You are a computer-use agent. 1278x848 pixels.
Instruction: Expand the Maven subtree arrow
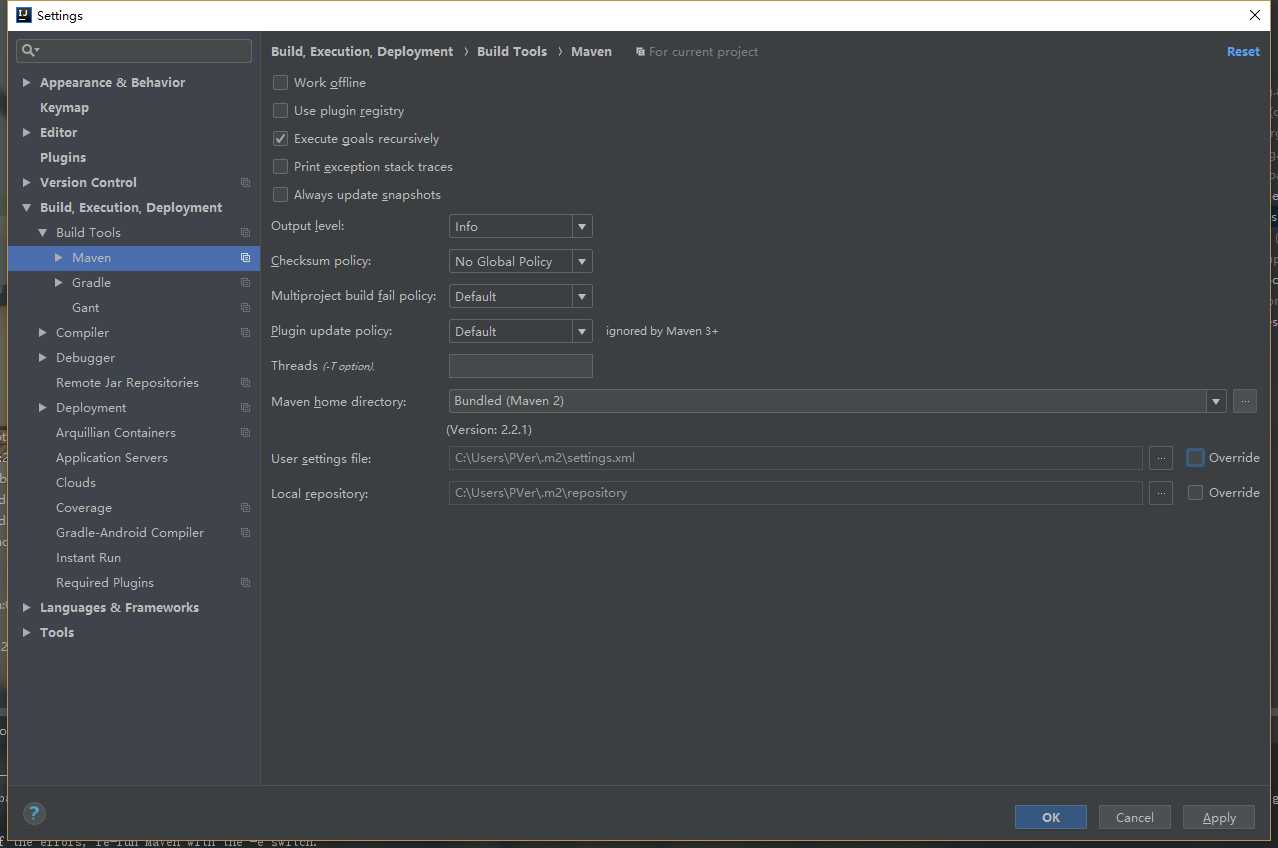tap(59, 257)
